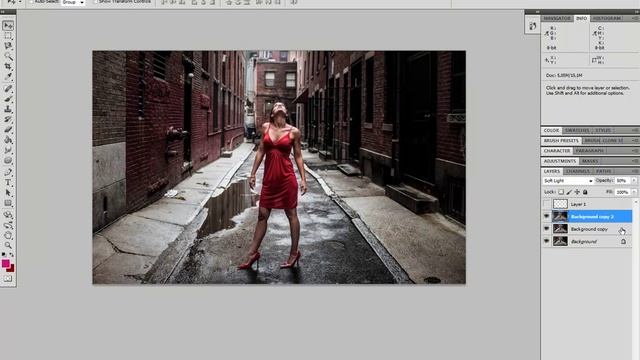Viewport: 640px width, 360px height.
Task: Click the Fill 100% field
Action: coord(622,192)
